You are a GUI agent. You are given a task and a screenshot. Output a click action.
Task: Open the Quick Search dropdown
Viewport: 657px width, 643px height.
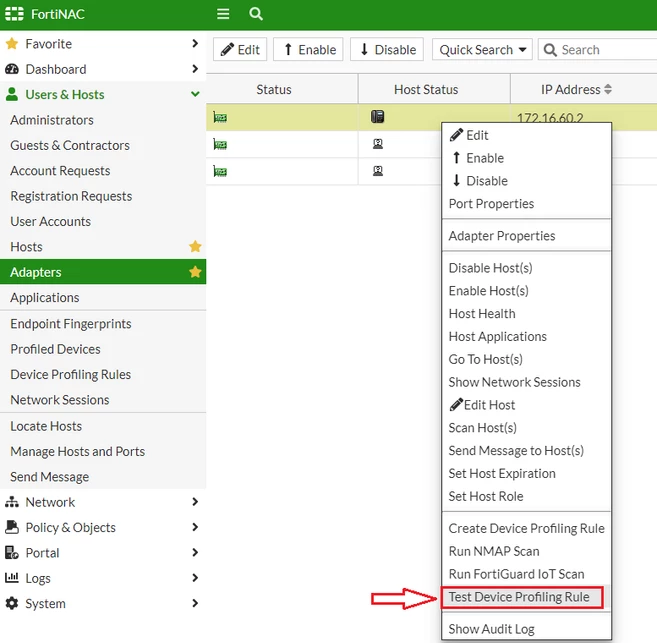click(x=482, y=49)
